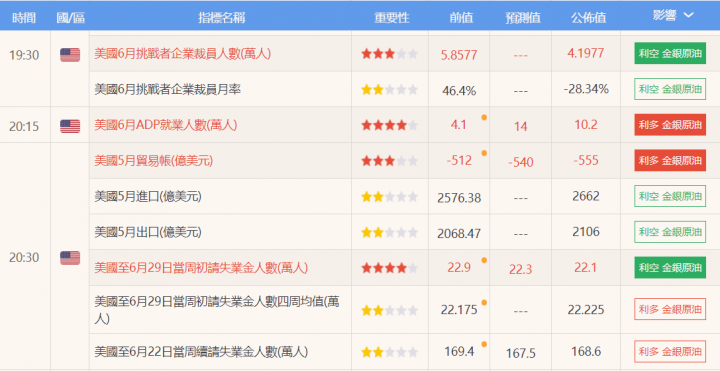Click star rating for 美國6月ADP就業人數
720x371 pixels.
tap(389, 125)
